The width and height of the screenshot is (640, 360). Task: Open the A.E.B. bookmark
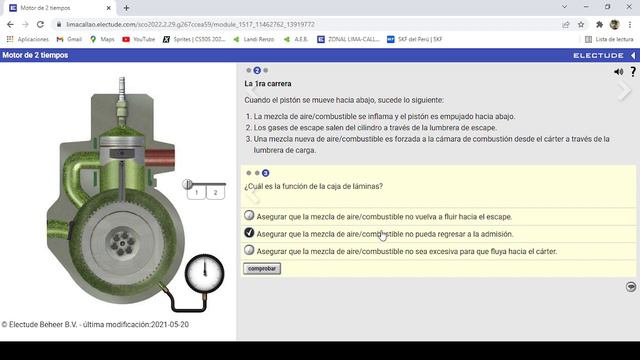[x=296, y=39]
